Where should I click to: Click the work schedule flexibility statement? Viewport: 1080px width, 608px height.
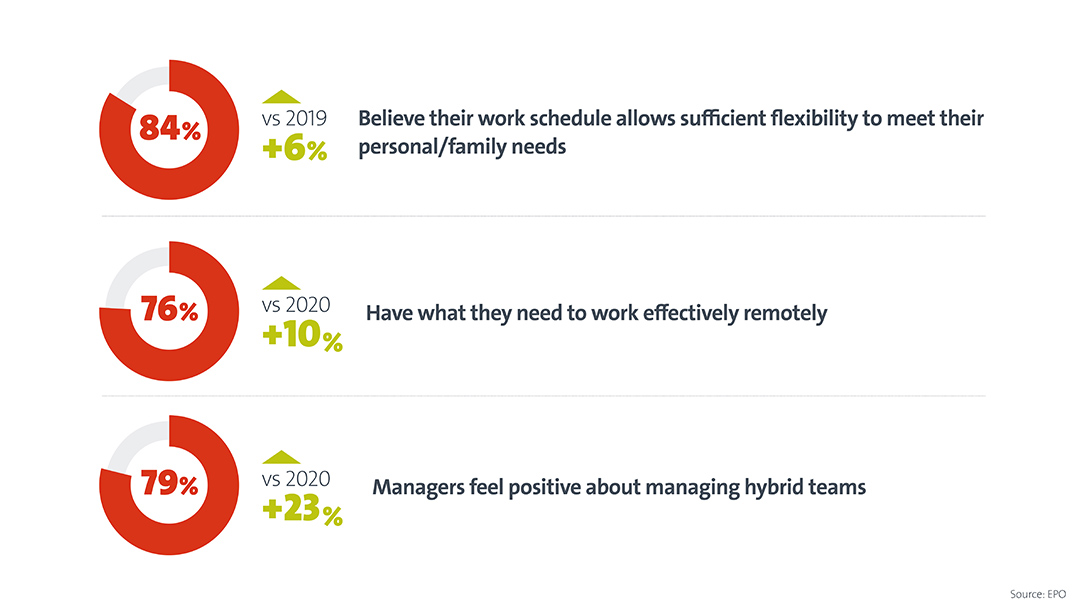(x=670, y=132)
